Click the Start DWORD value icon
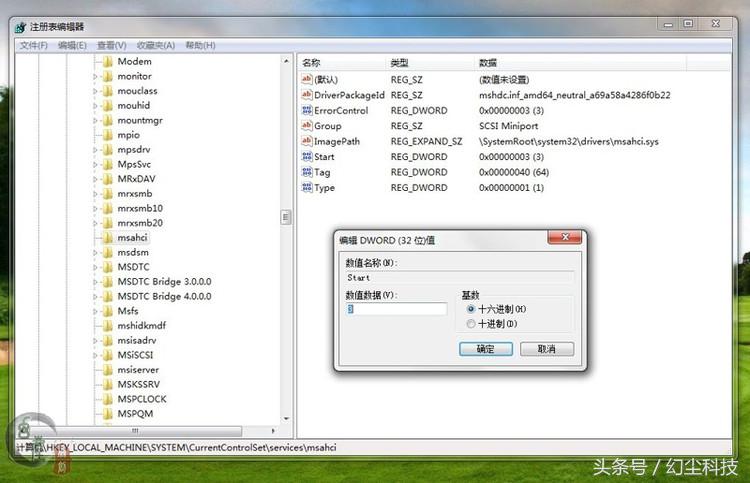 (x=307, y=156)
